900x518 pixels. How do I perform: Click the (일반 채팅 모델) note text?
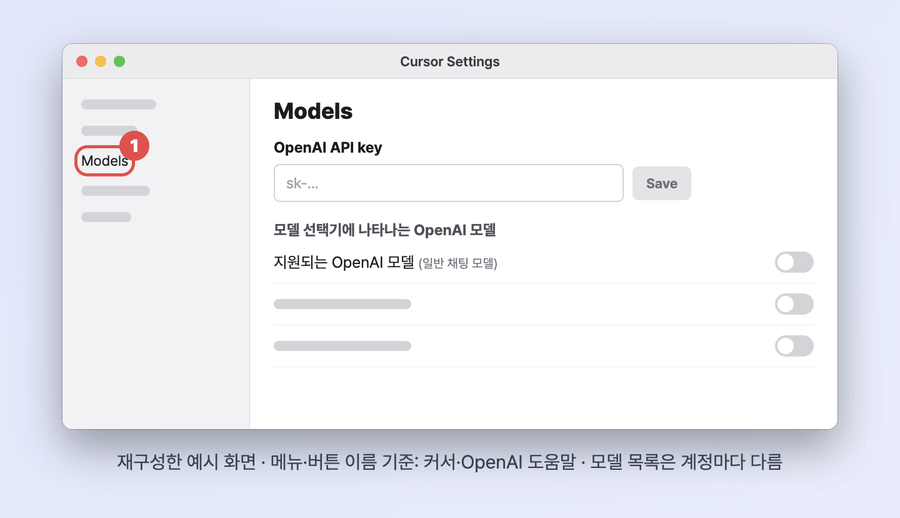click(457, 264)
